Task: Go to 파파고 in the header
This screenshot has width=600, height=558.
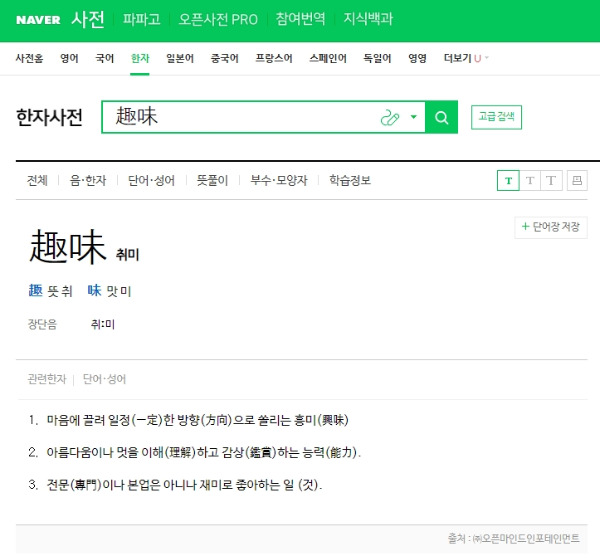Action: (x=142, y=19)
